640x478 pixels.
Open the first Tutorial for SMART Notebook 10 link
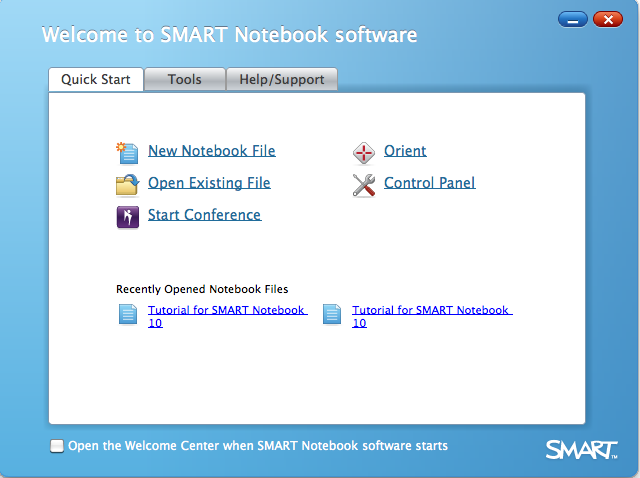coord(227,316)
